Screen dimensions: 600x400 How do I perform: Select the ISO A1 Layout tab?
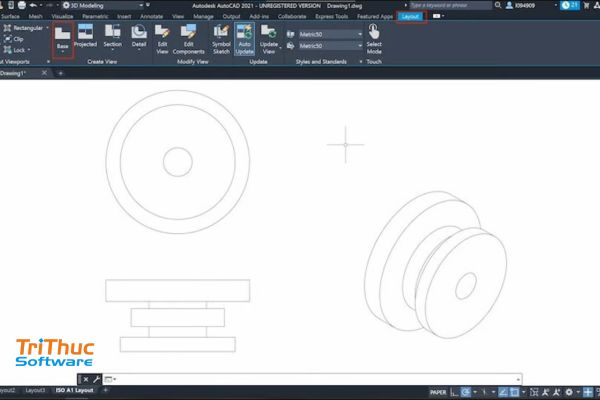point(75,390)
